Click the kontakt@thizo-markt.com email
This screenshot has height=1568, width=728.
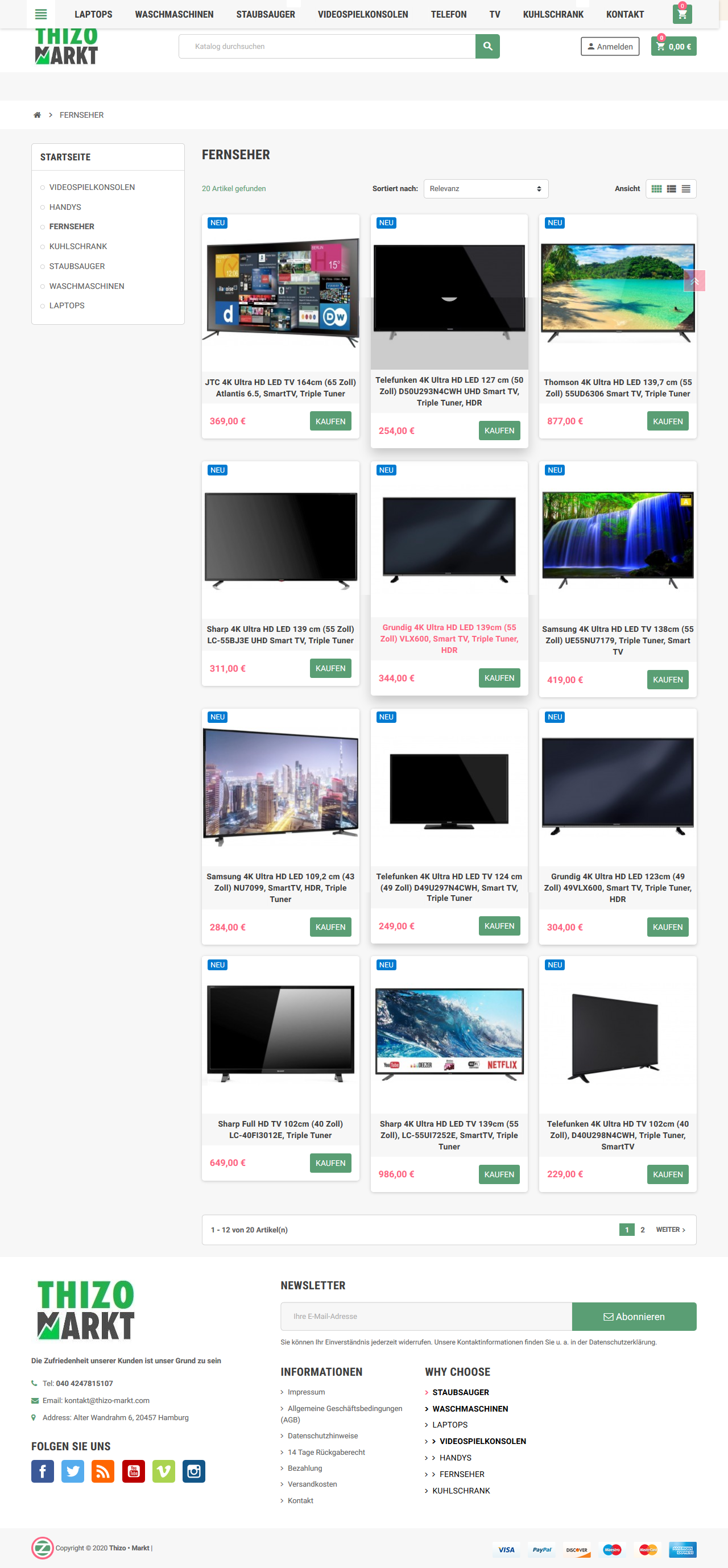tap(107, 1401)
